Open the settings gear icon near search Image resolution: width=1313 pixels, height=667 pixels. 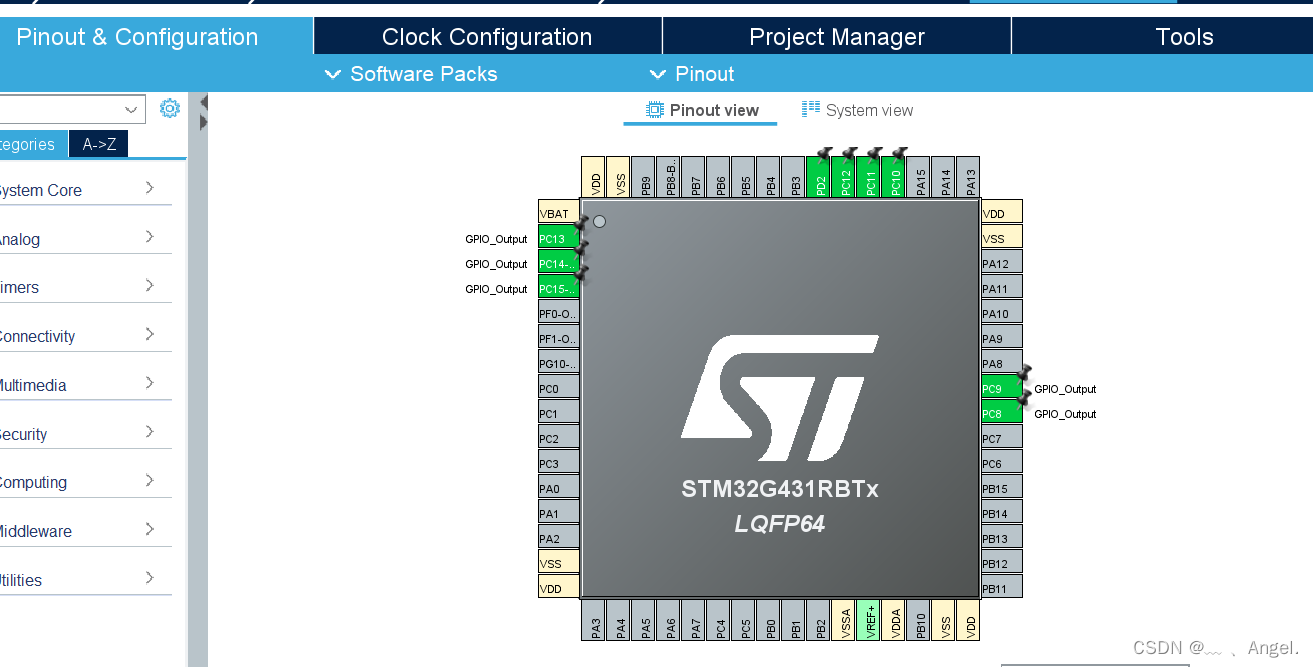click(x=170, y=108)
